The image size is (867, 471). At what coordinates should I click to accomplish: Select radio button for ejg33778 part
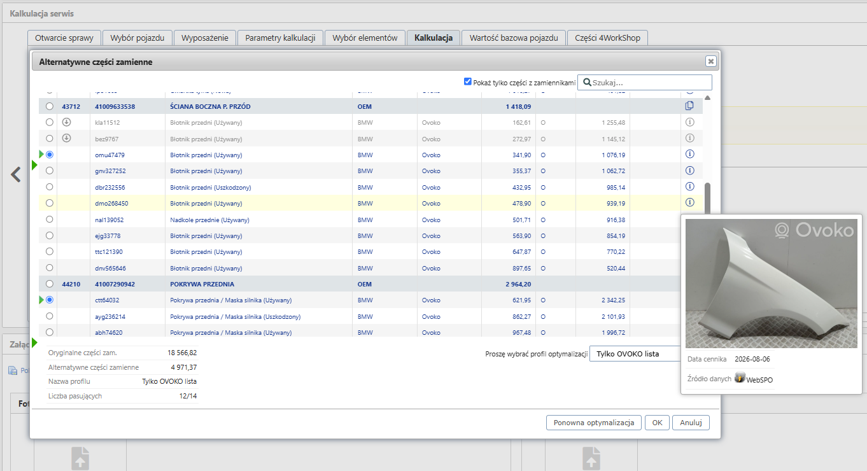[x=50, y=236]
